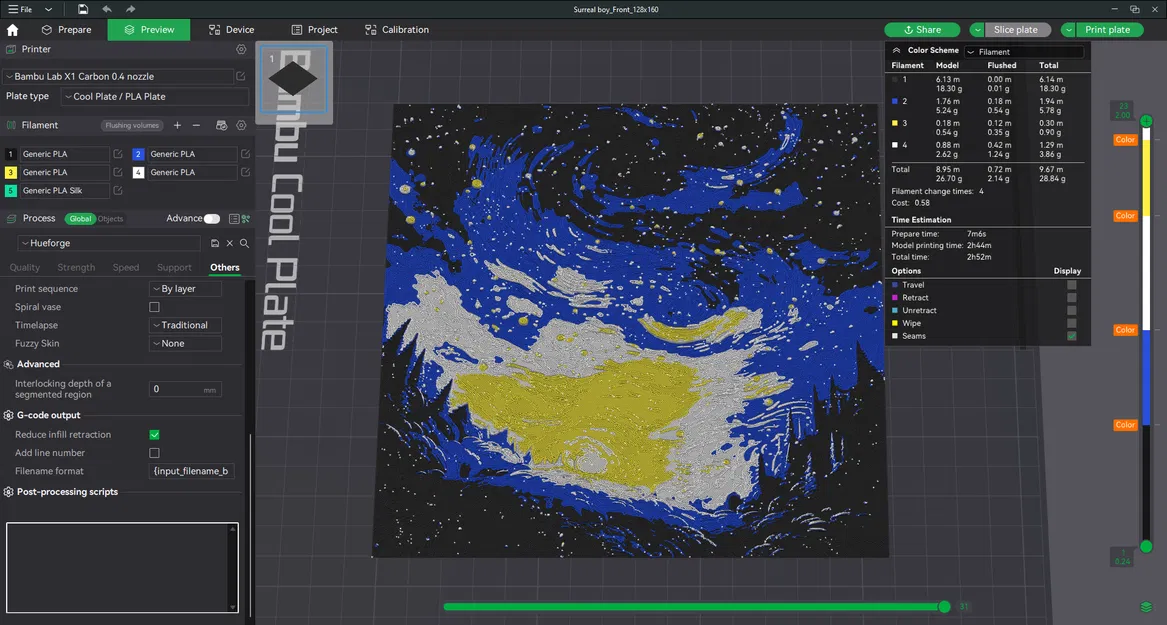Click the Share button
Viewport: 1167px width, 625px height.
[x=921, y=29]
